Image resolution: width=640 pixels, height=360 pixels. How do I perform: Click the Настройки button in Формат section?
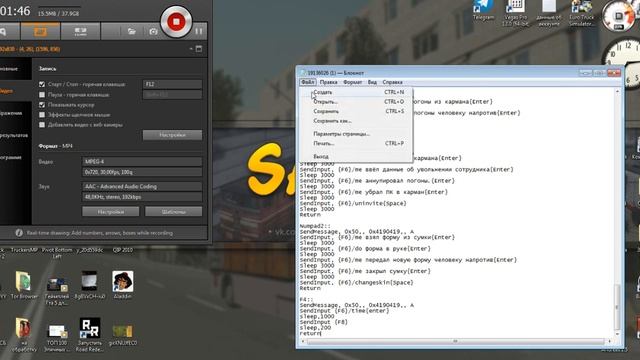pos(111,212)
